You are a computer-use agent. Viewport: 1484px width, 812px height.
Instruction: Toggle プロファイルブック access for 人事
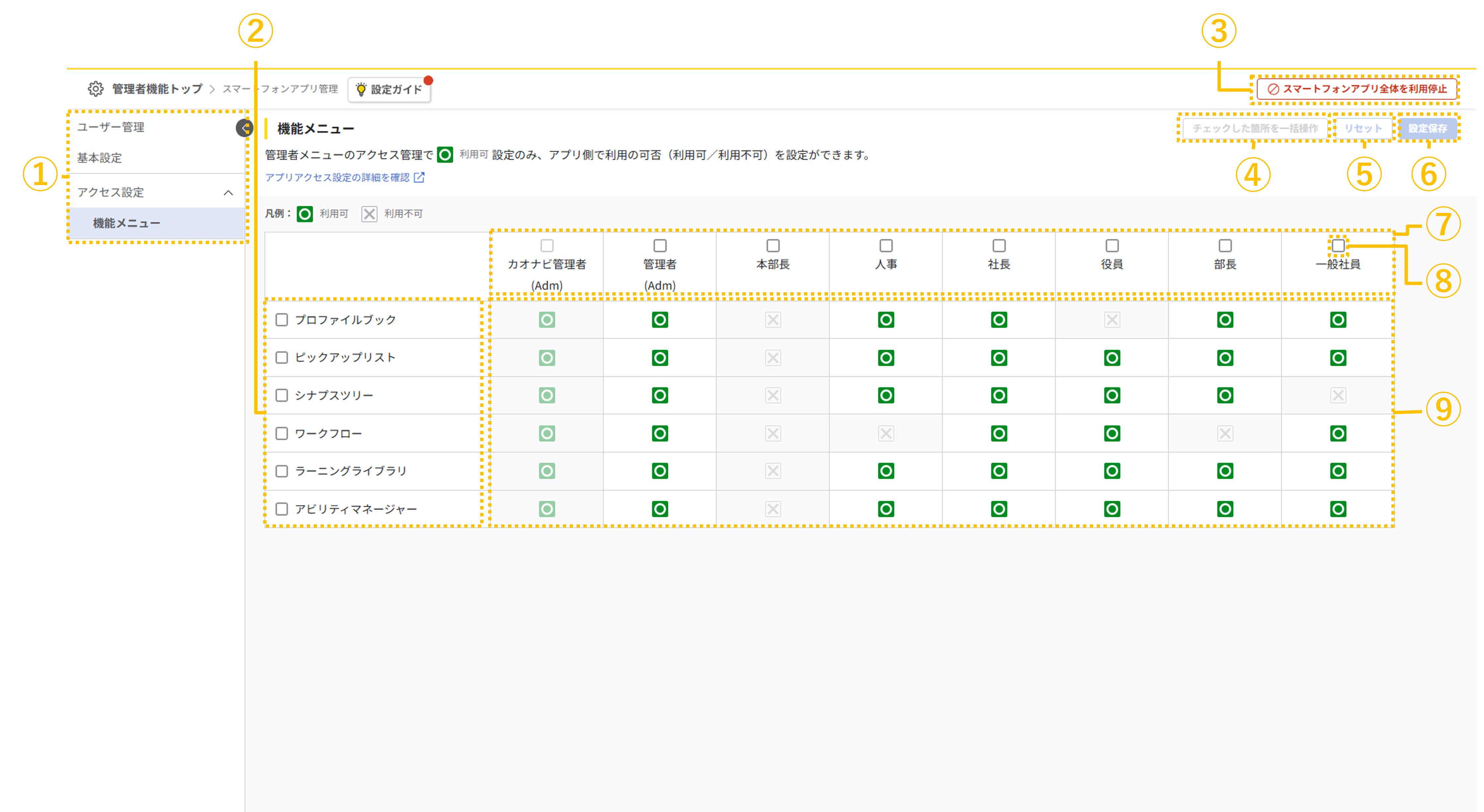click(886, 320)
